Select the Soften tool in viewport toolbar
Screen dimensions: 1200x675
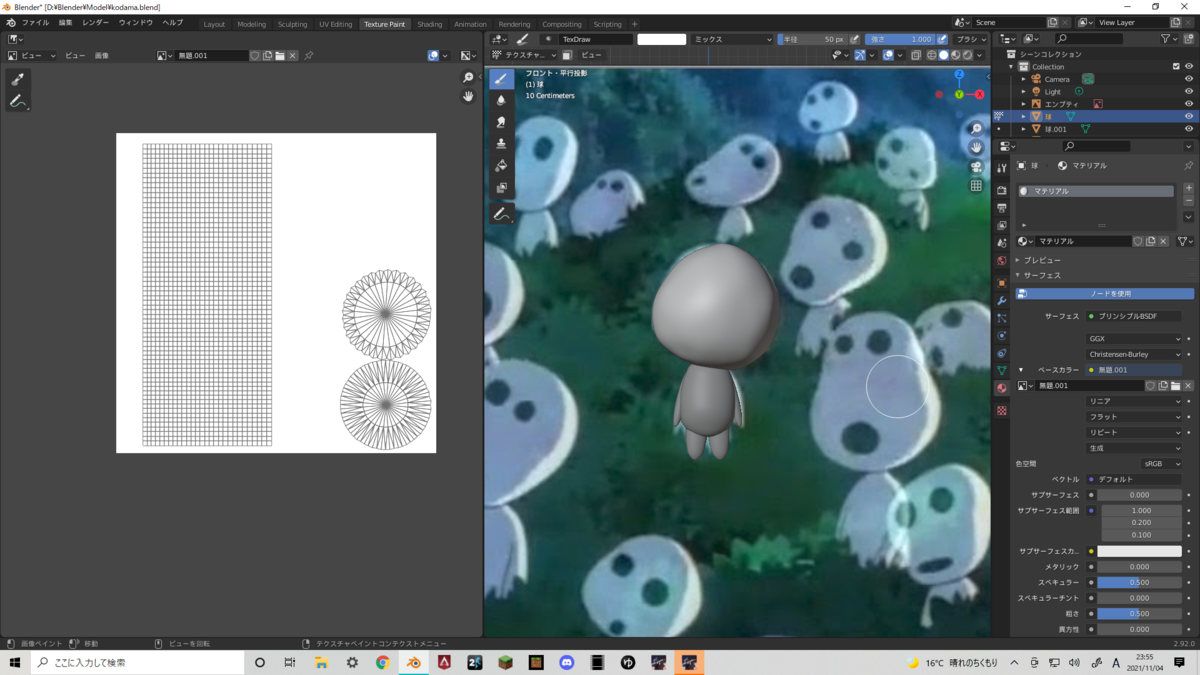(501, 100)
